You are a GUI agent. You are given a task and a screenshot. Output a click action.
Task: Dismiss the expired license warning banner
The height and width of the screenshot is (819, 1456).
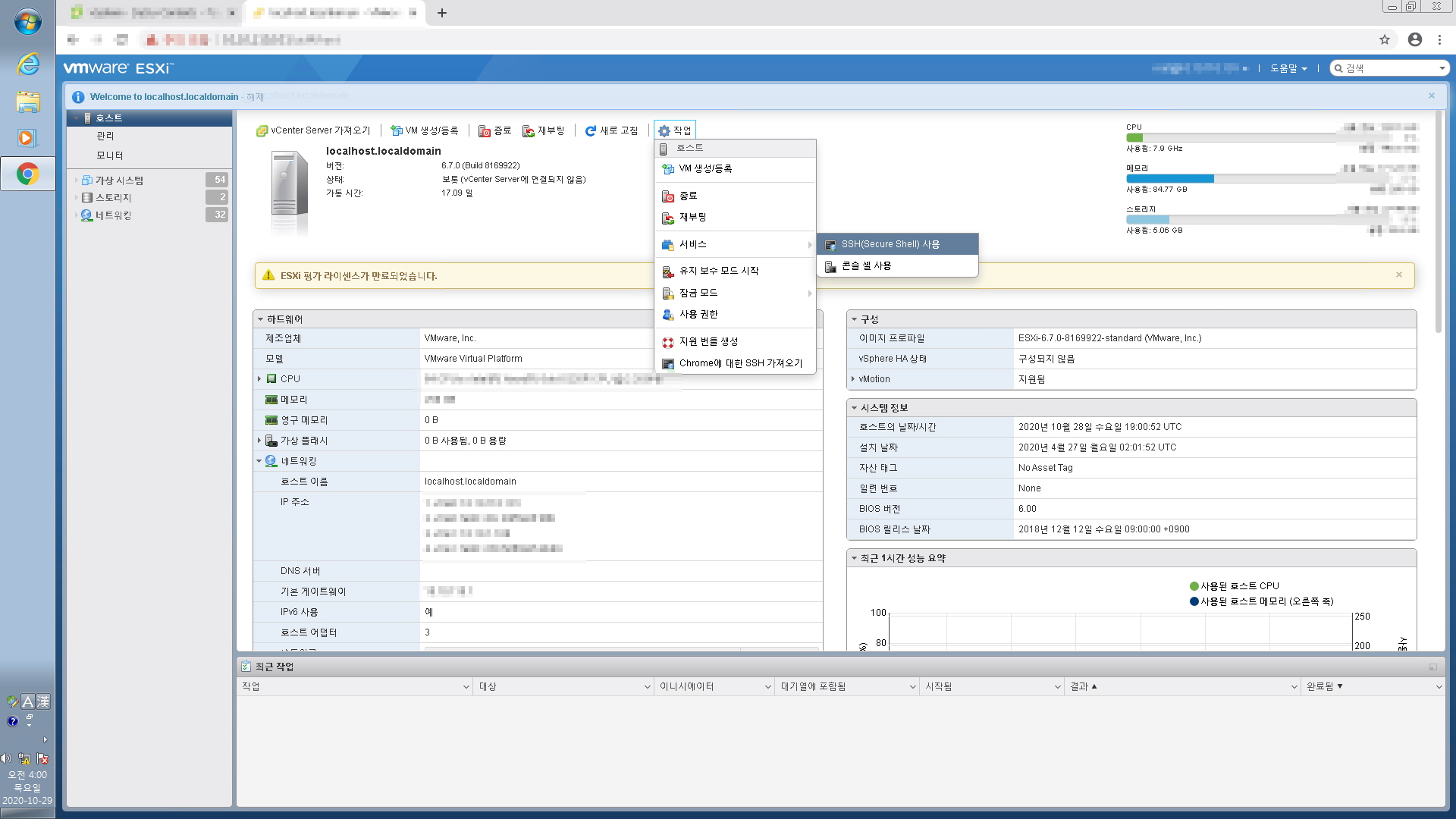click(x=1399, y=275)
